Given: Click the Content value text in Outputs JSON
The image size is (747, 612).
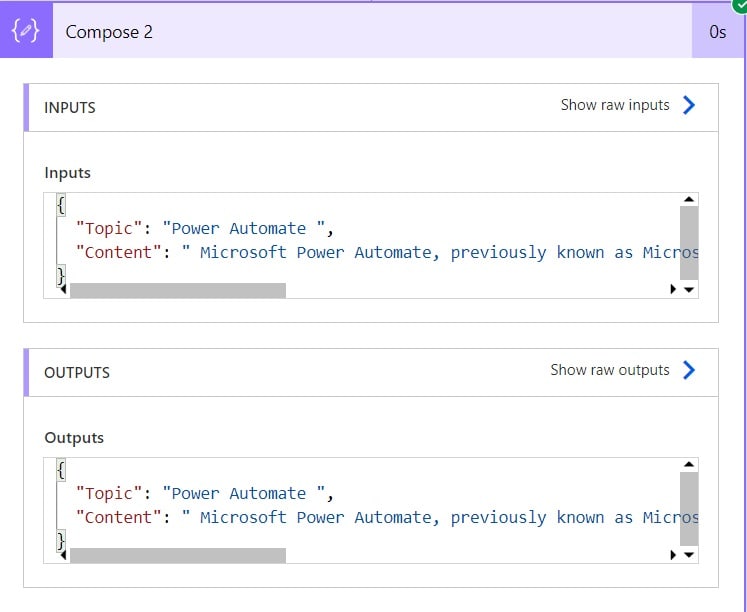Looking at the screenshot, I should pyautogui.click(x=440, y=518).
